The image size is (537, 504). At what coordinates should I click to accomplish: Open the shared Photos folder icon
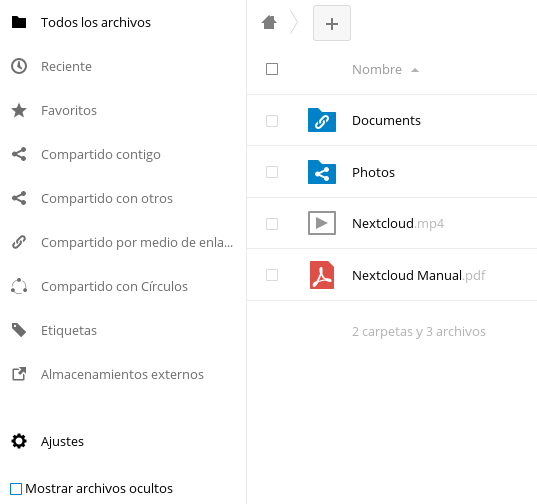click(322, 172)
